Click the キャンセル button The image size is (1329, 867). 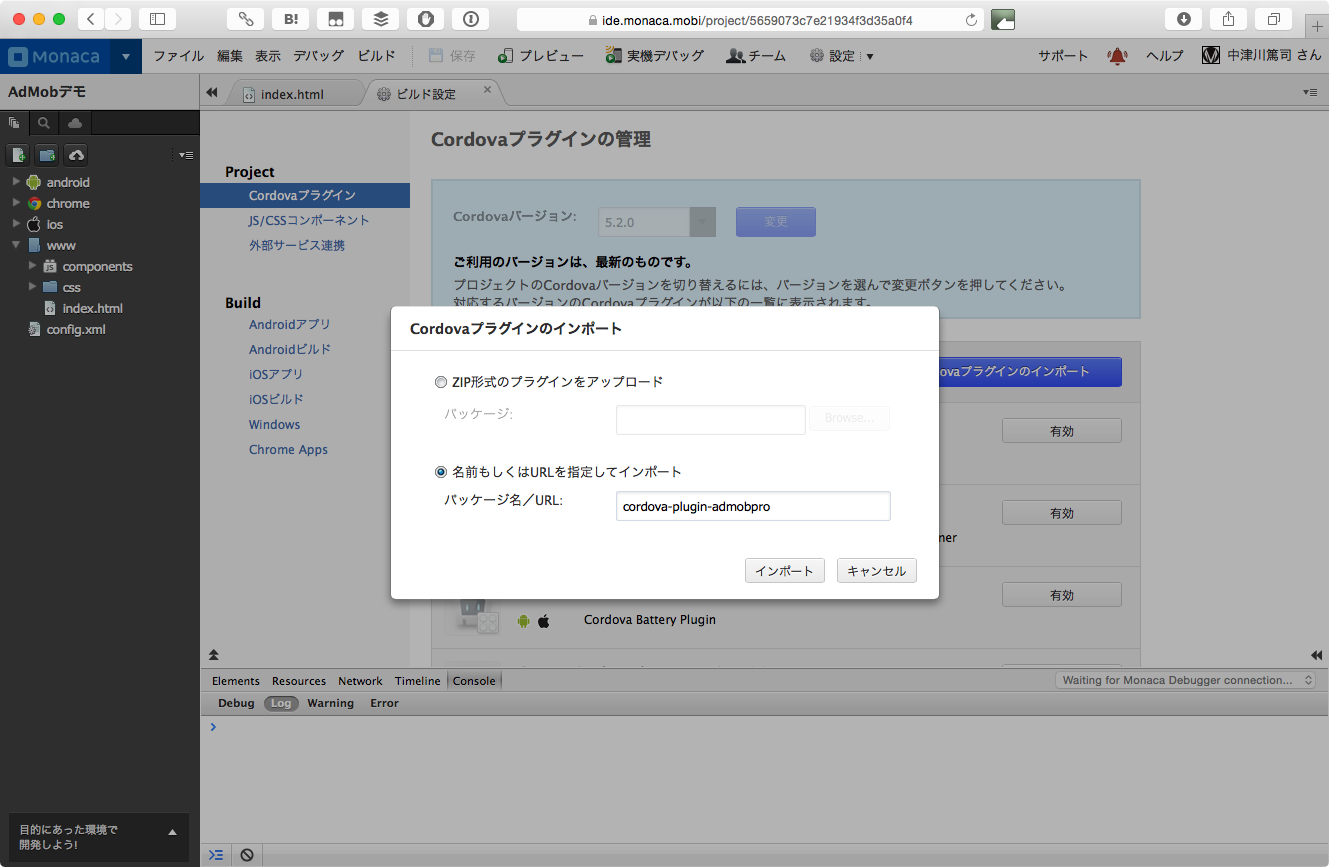[876, 571]
